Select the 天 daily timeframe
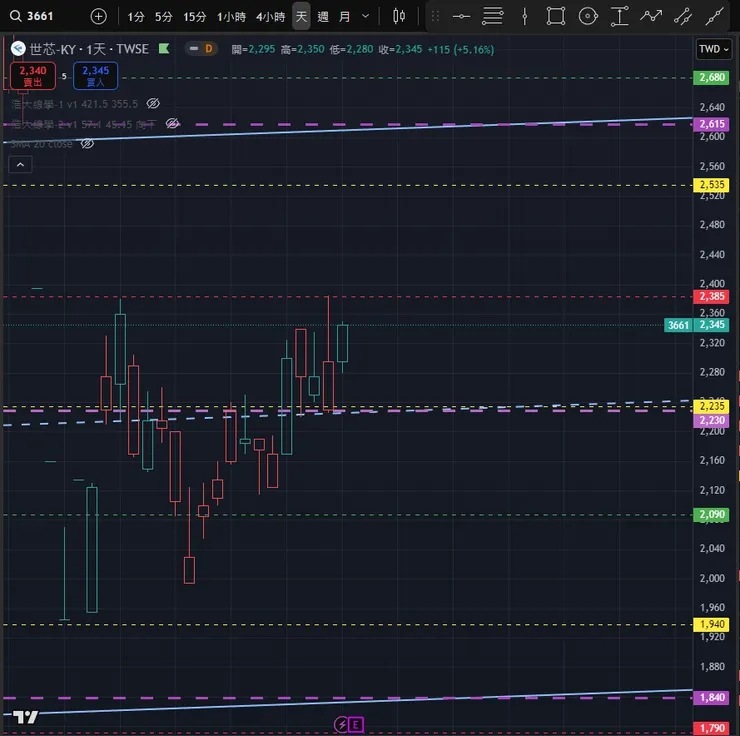 [x=301, y=17]
